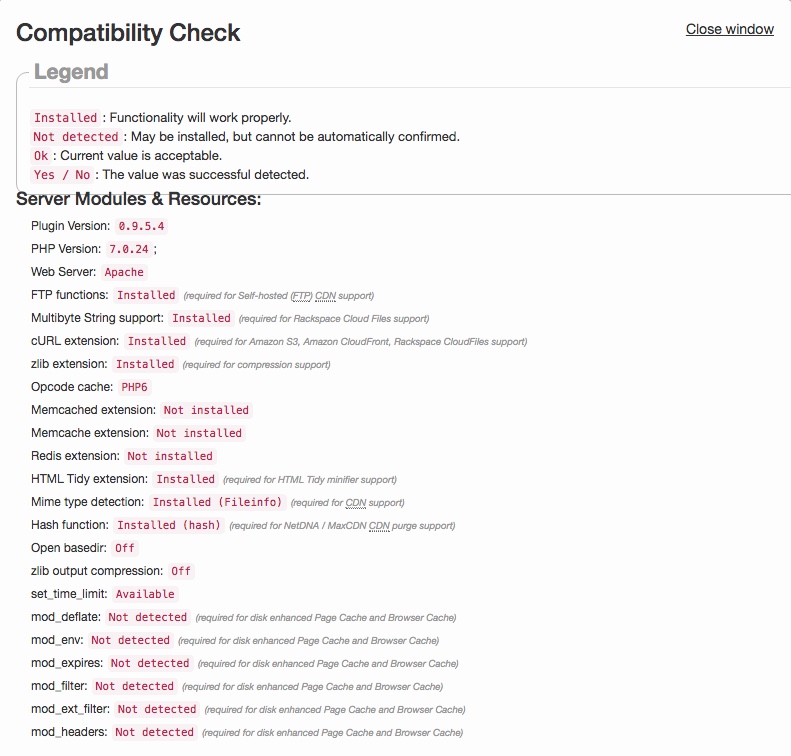Click the PHP6 opcode cache value
The height and width of the screenshot is (756, 791).
(134, 387)
